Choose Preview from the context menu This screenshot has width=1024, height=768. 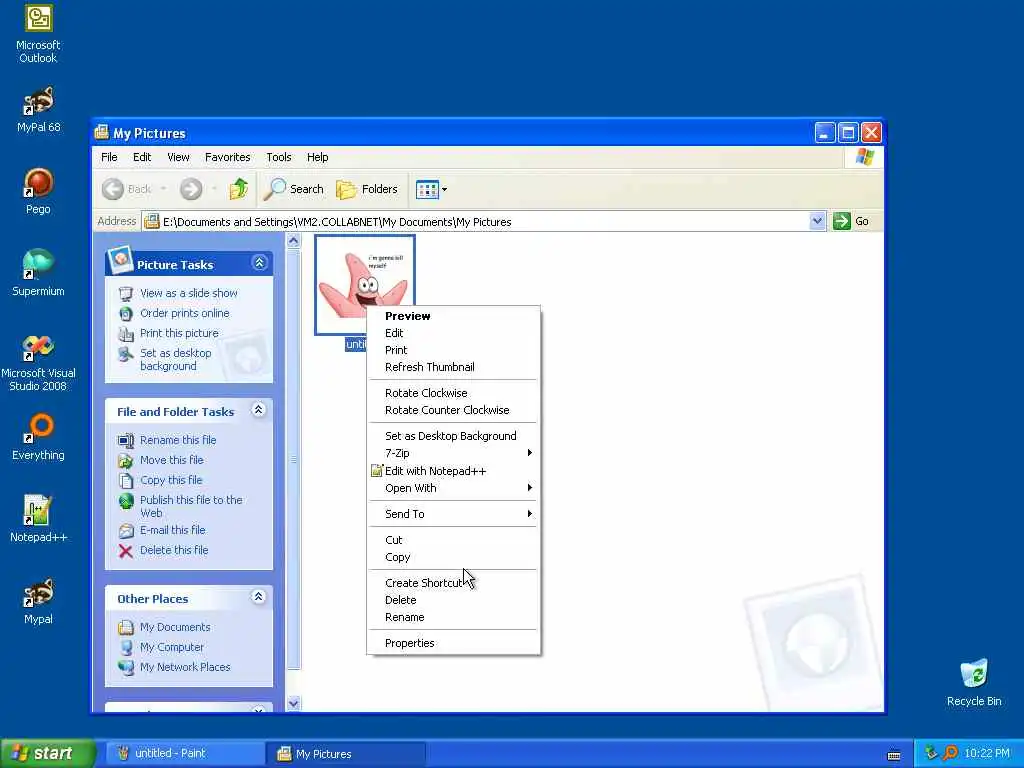[x=453, y=316]
